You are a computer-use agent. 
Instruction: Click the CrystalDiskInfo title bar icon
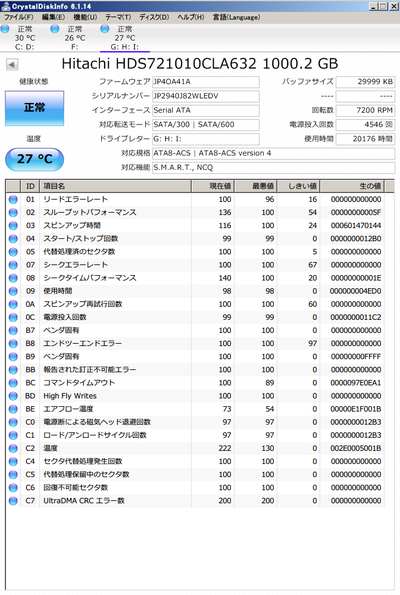click(x=5, y=6)
